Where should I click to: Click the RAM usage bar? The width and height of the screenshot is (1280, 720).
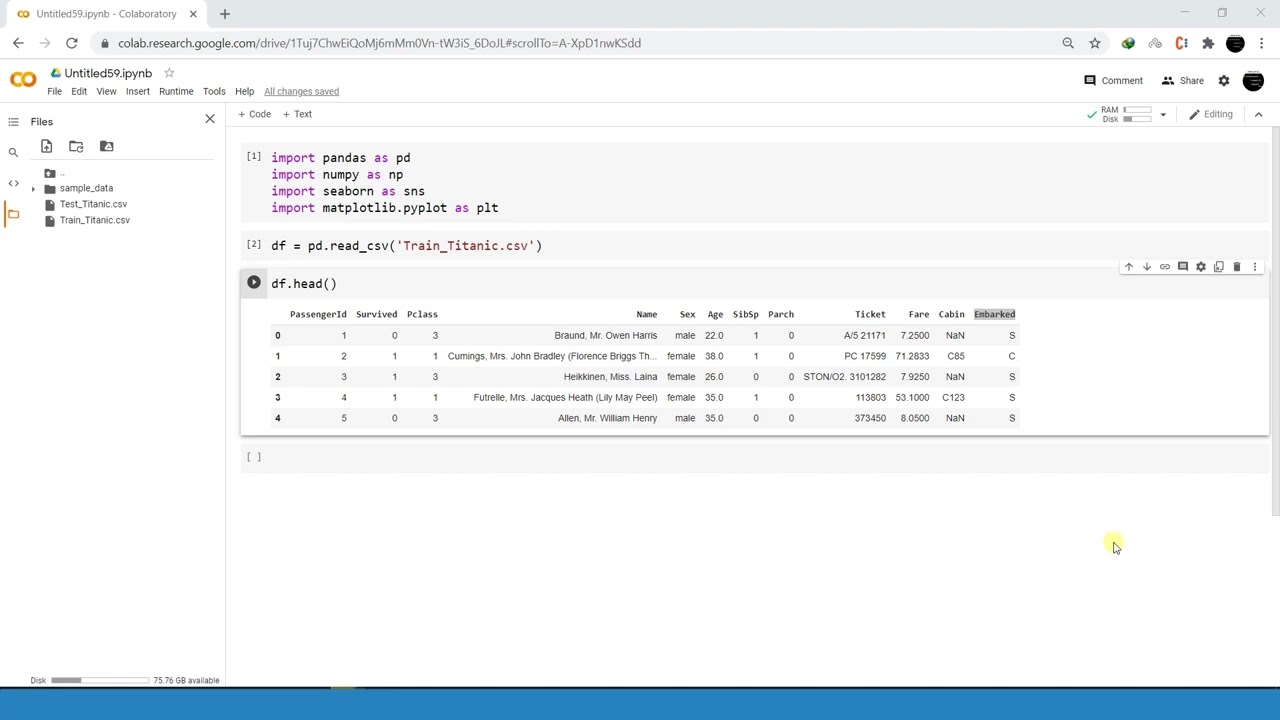pos(1138,110)
